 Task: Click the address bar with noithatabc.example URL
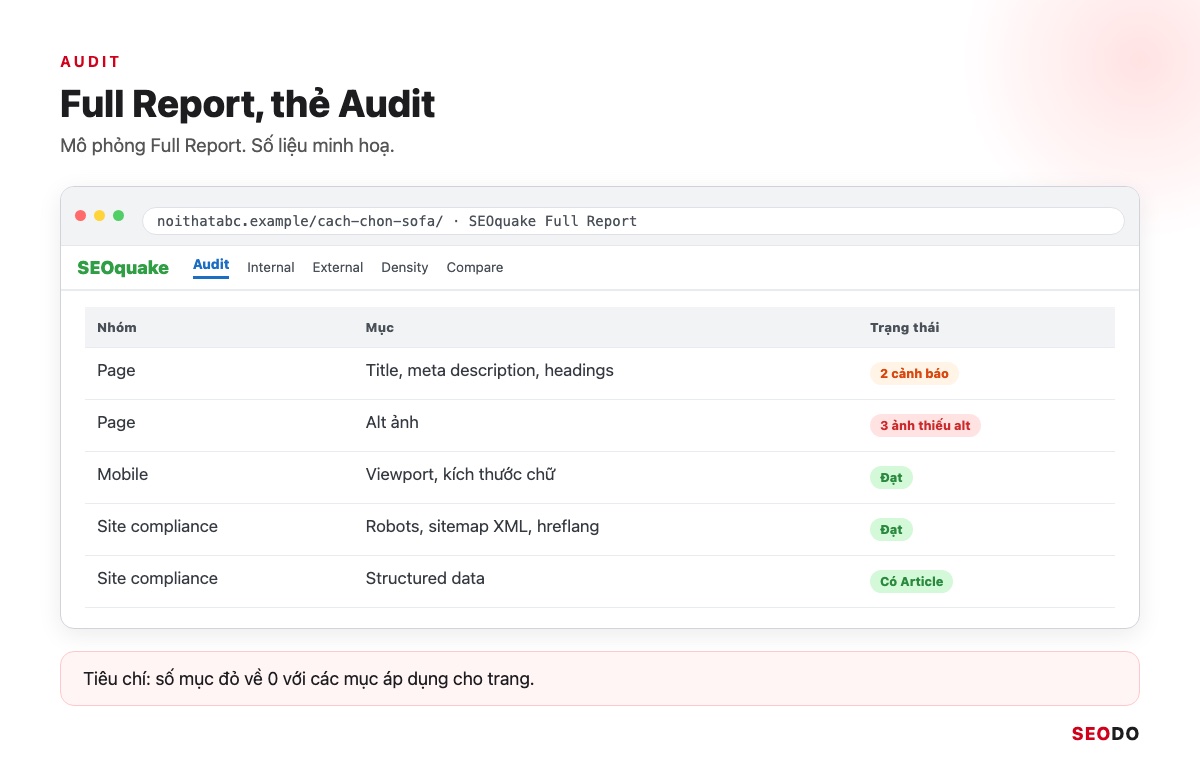633,221
